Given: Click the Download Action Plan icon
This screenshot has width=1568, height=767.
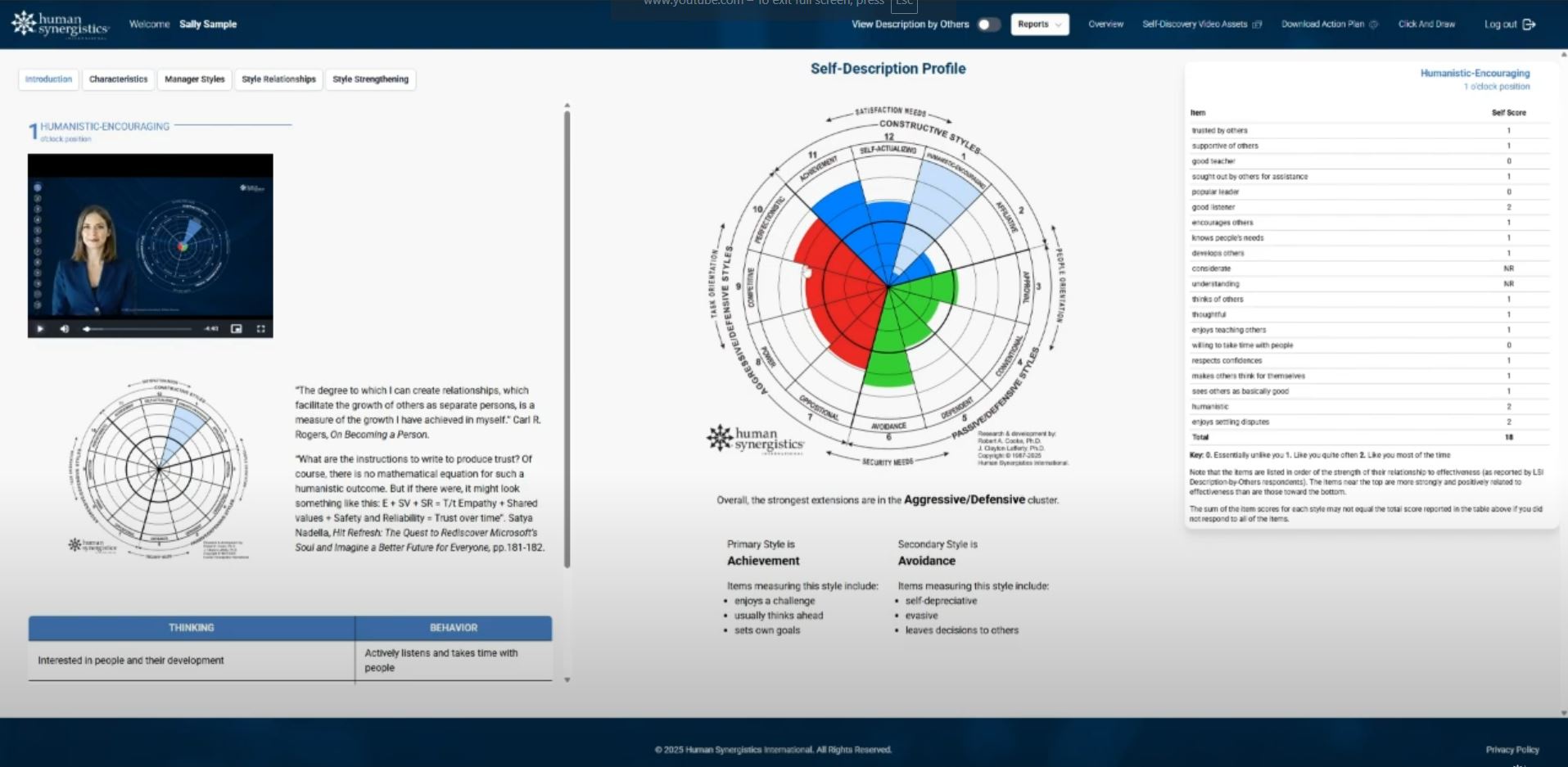Looking at the screenshot, I should click(x=1374, y=25).
